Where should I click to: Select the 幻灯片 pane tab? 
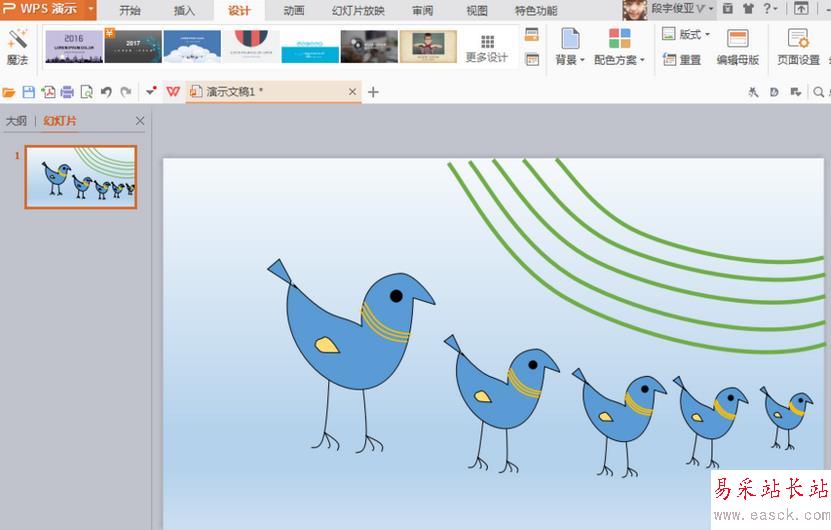[60, 121]
